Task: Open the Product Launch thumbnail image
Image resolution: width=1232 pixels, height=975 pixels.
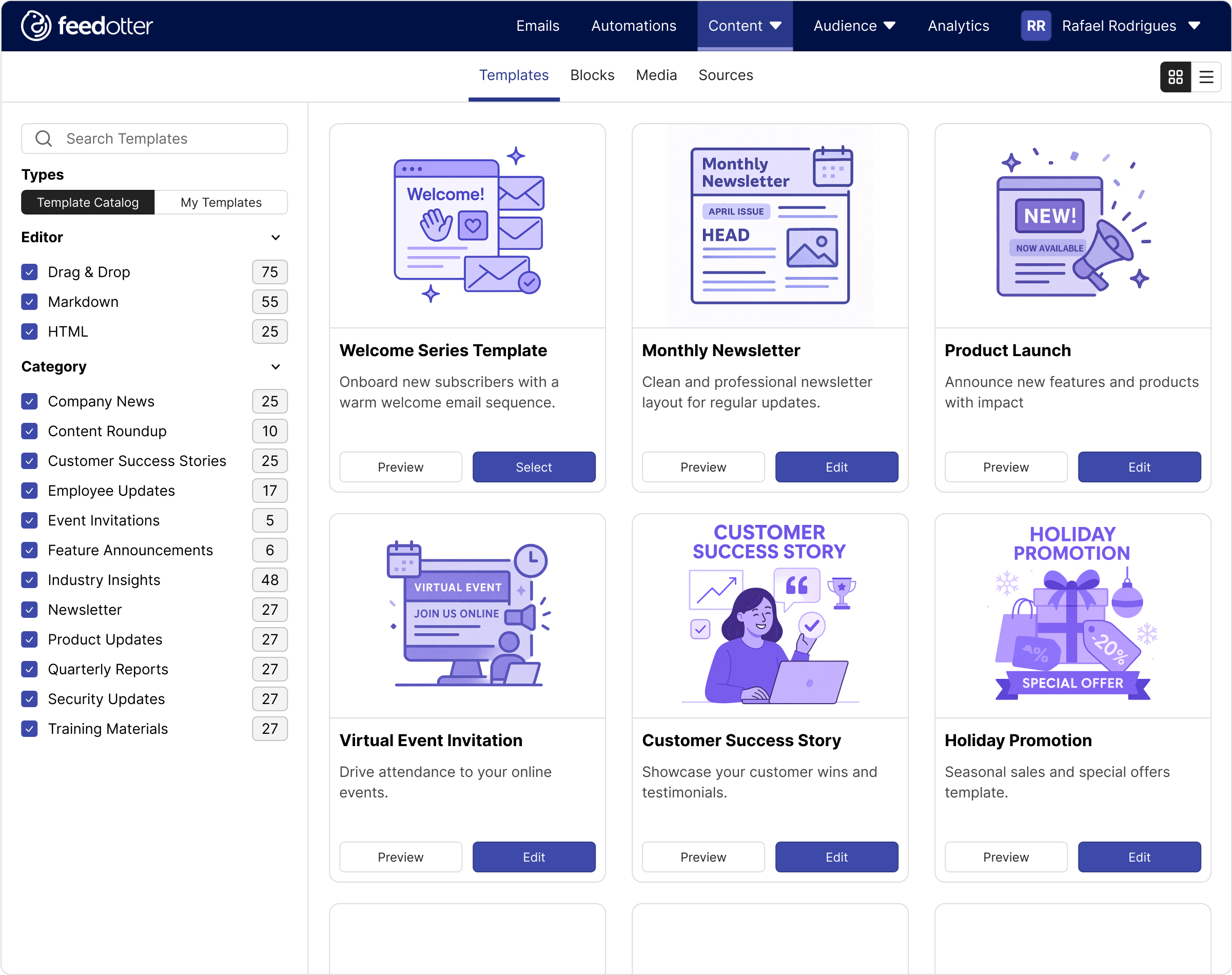Action: pyautogui.click(x=1073, y=225)
